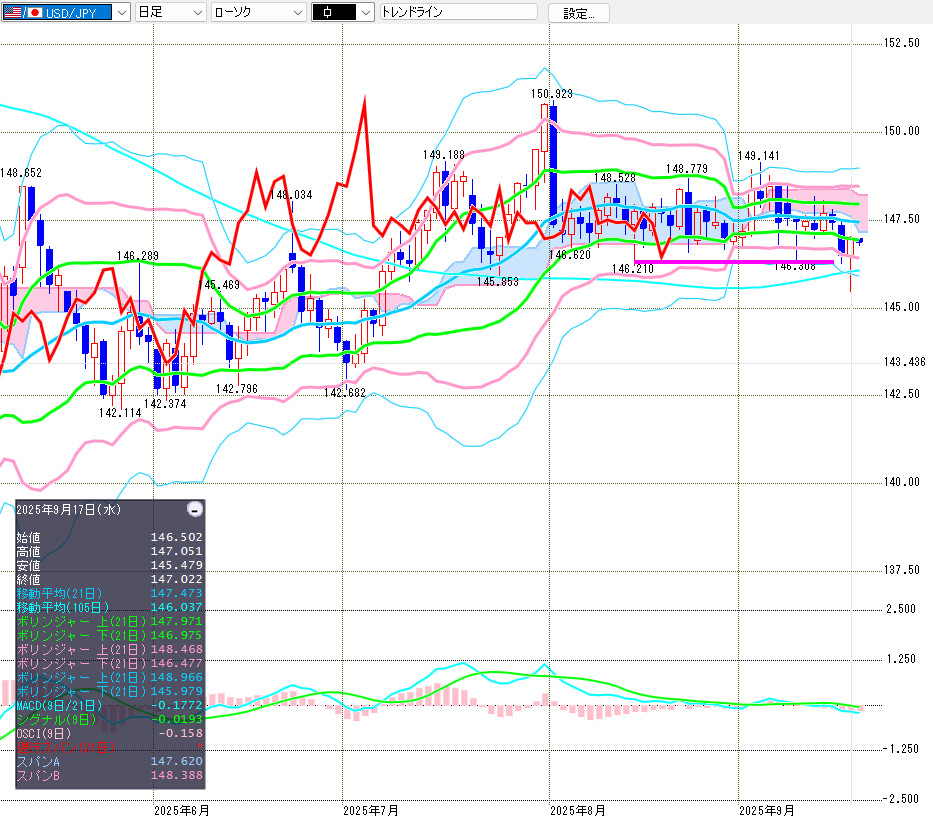Click the 143.436 price axis marker

click(x=903, y=362)
